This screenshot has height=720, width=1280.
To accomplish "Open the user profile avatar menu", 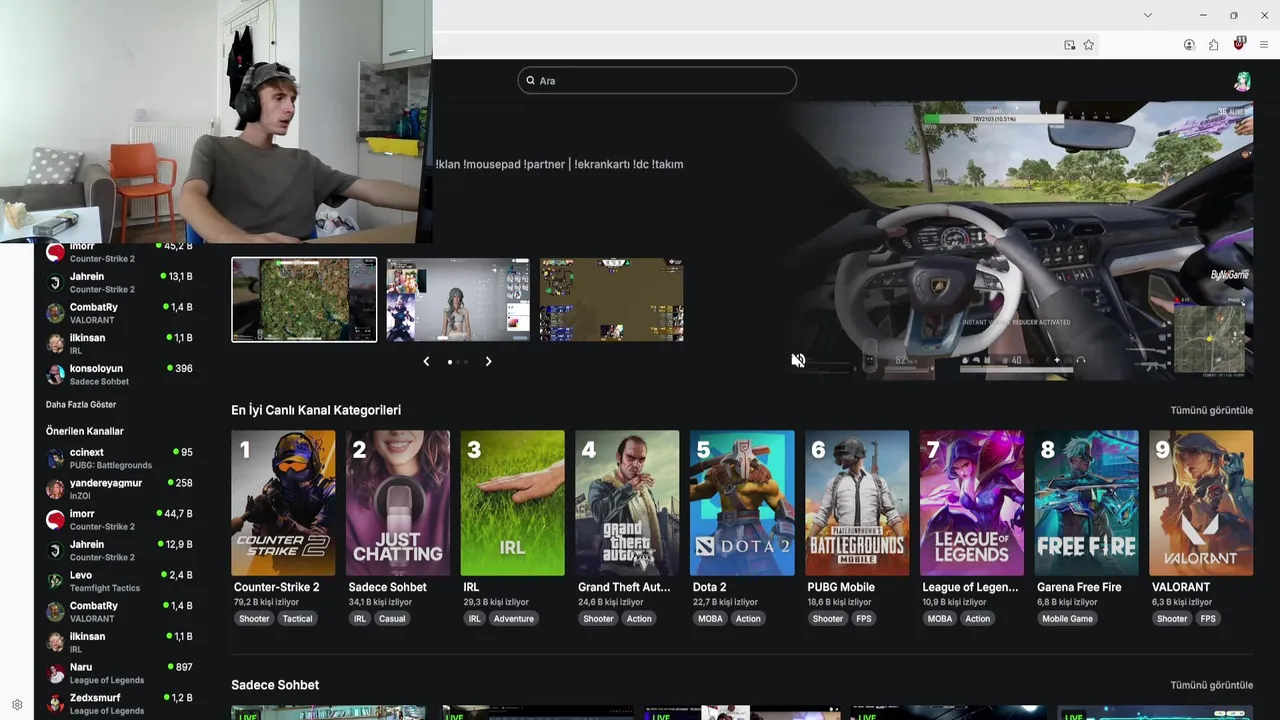I will [x=1242, y=81].
